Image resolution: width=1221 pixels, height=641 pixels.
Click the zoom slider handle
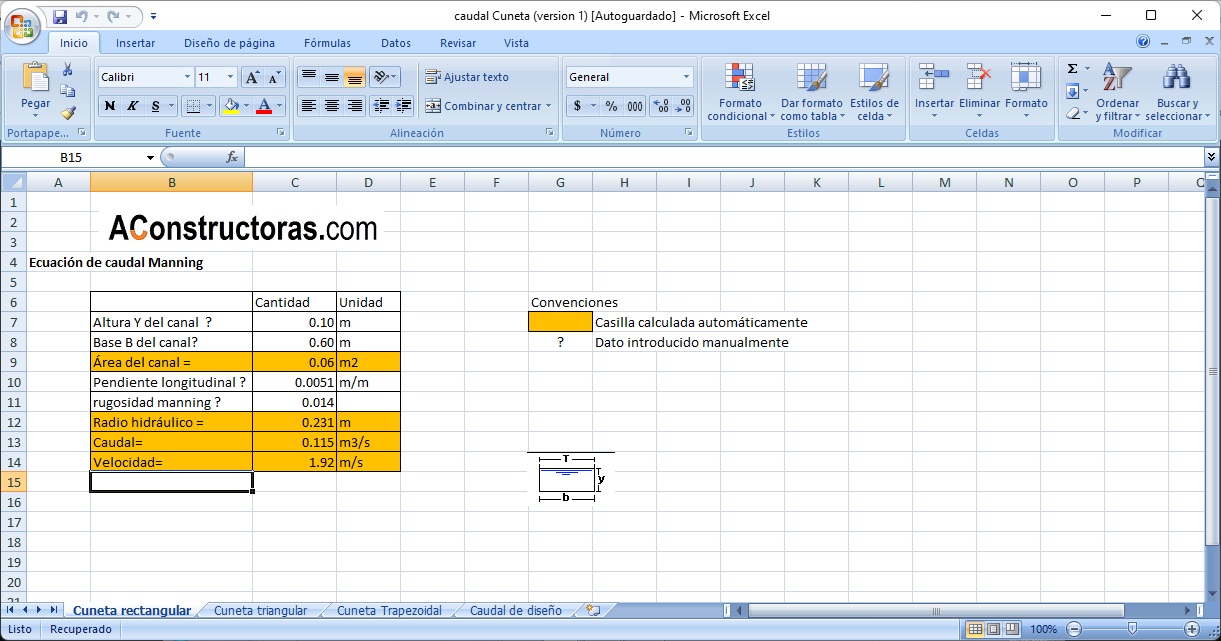(x=1131, y=629)
